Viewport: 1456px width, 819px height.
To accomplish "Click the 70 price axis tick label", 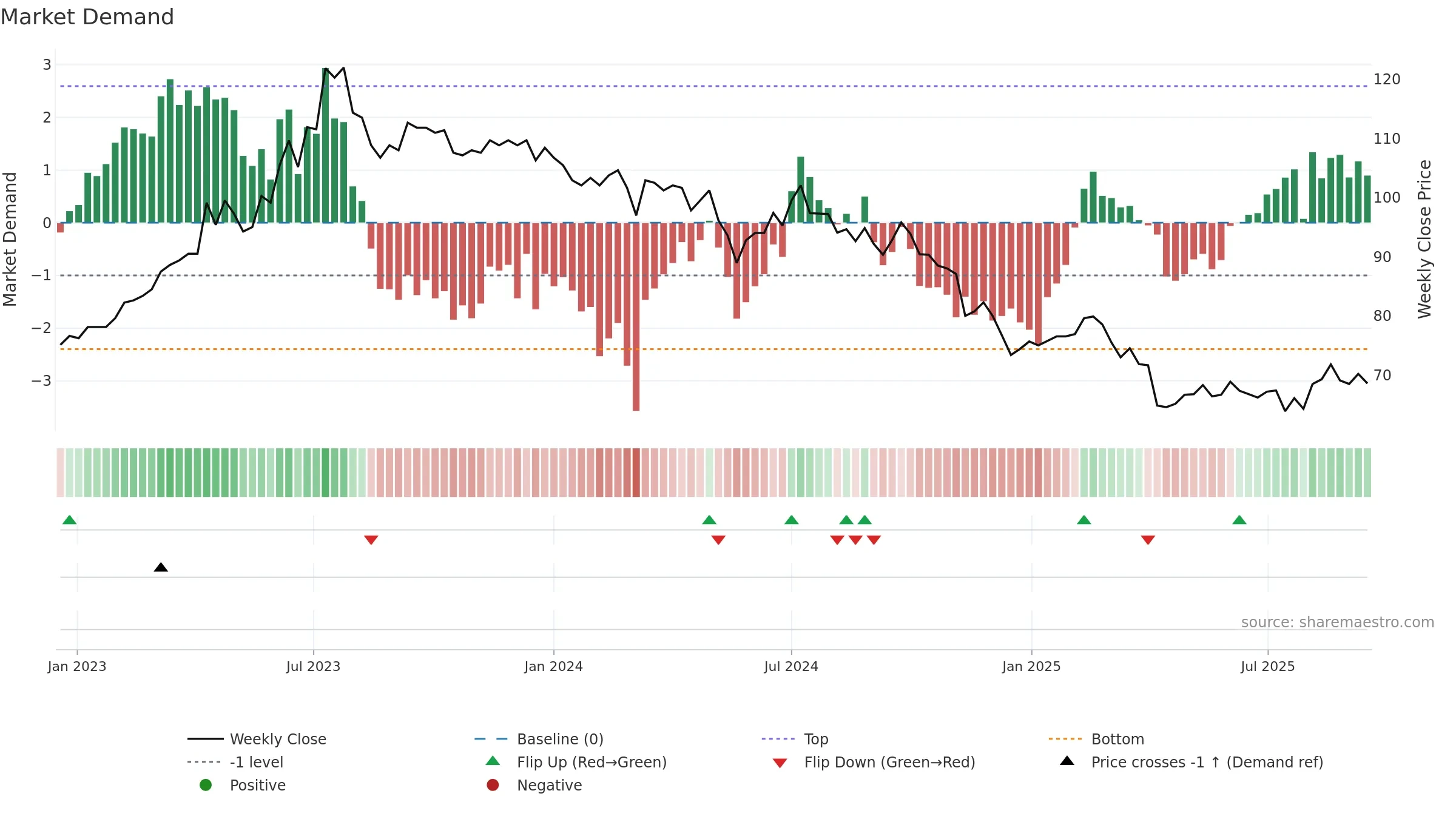I will click(x=1383, y=376).
